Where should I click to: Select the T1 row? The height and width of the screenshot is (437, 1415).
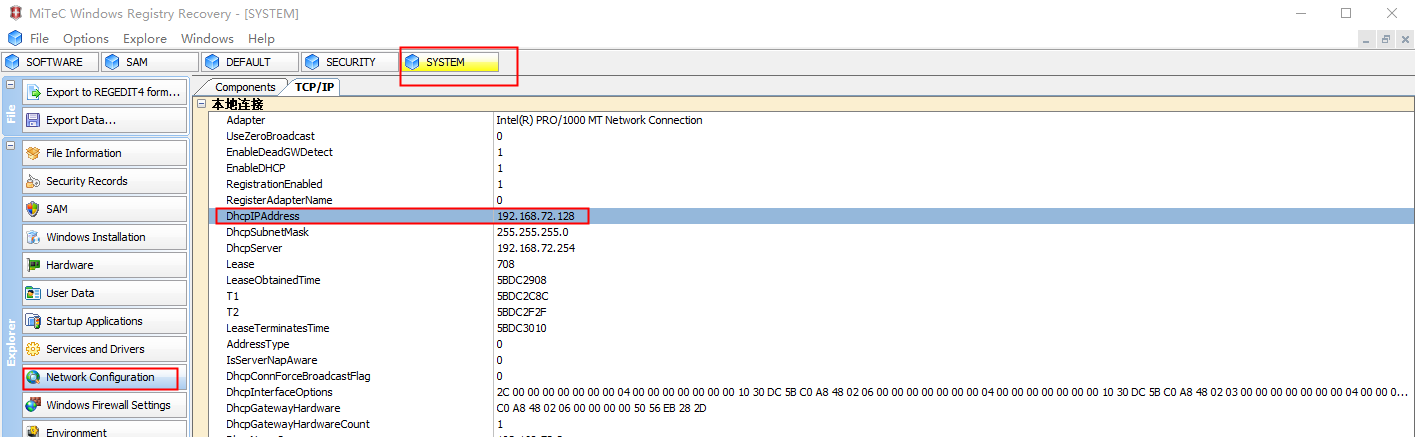[811, 296]
